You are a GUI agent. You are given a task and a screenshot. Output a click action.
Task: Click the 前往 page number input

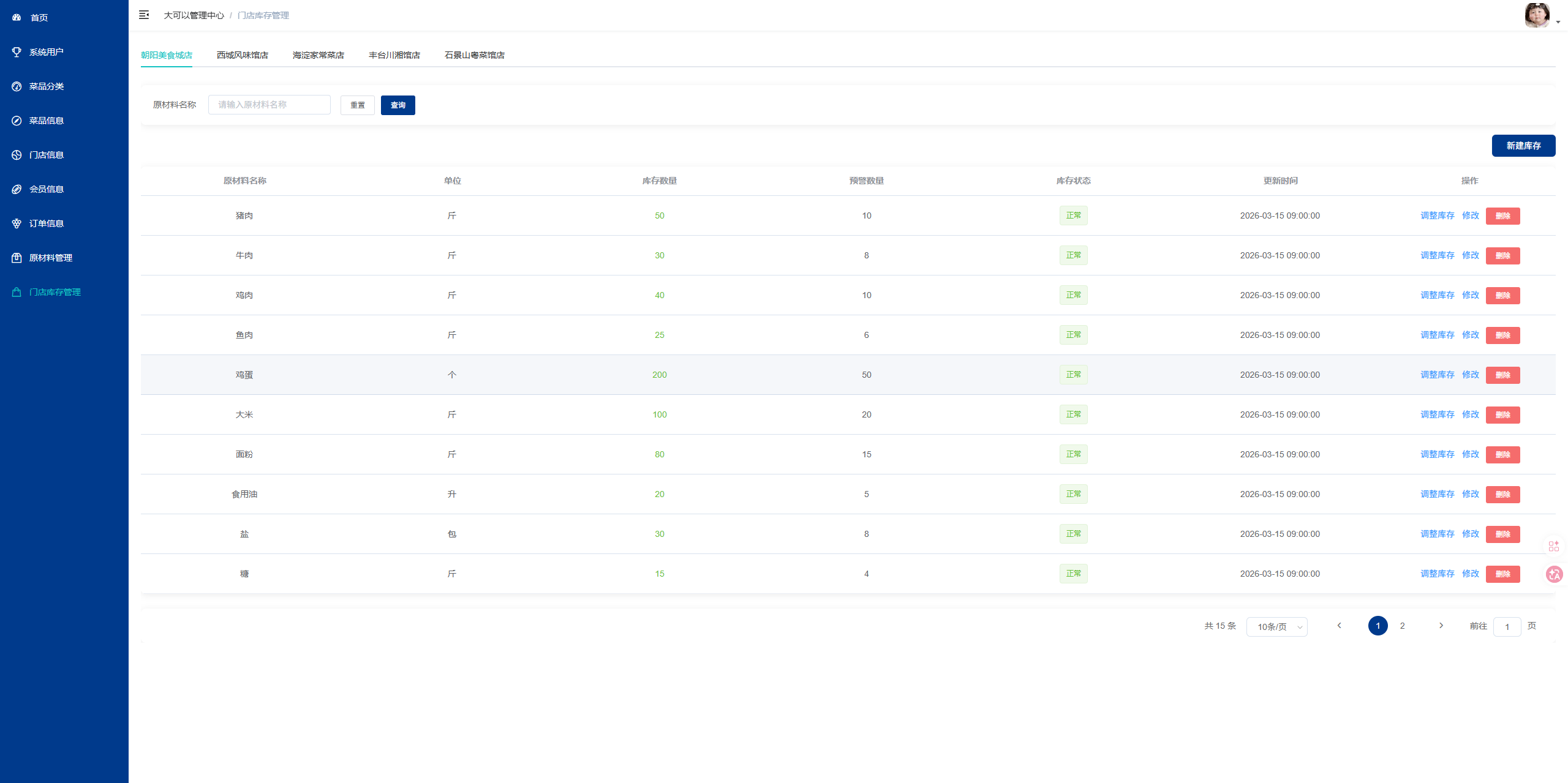1507,626
